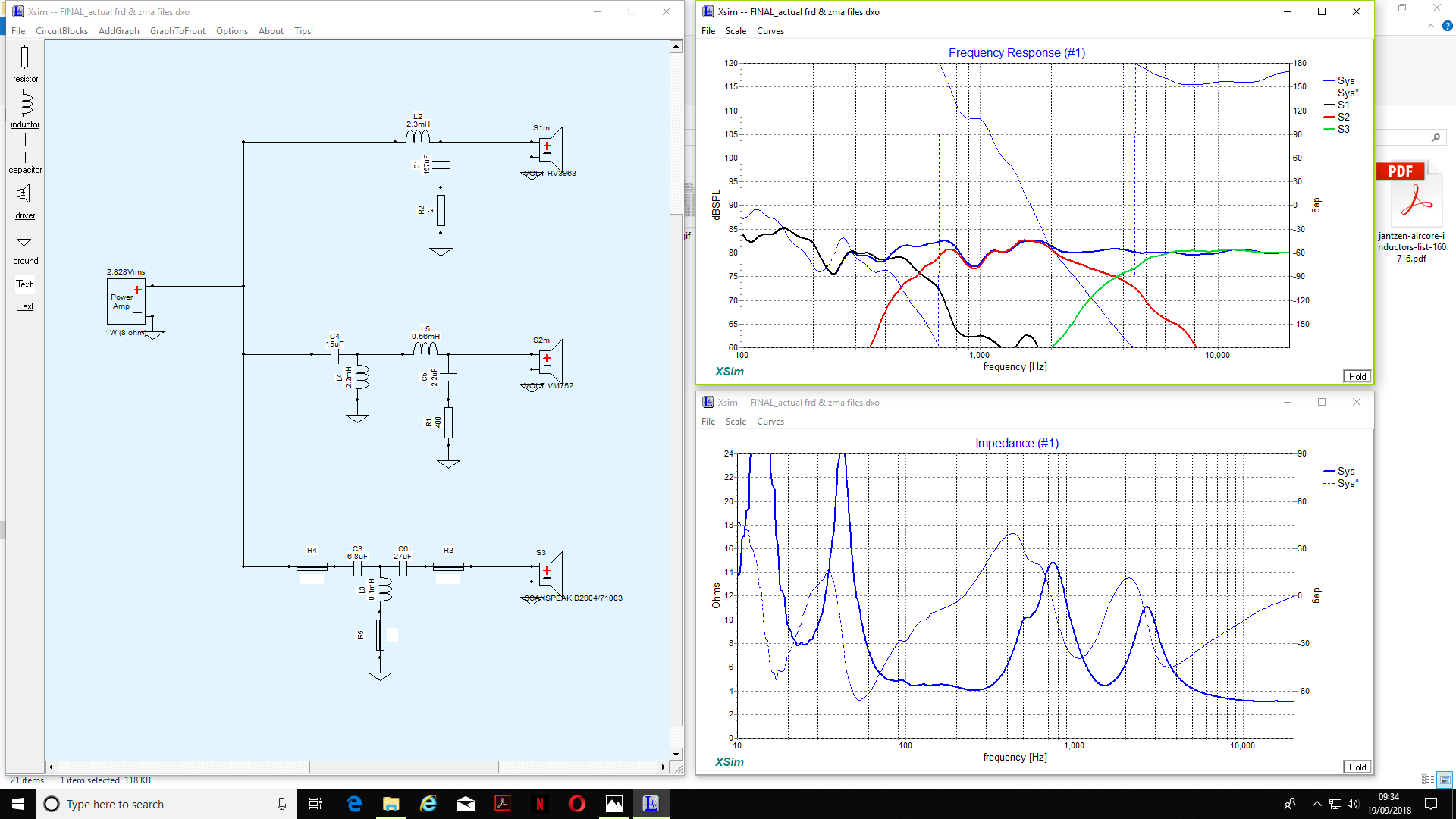Open the CircuitBlocks menu

click(x=61, y=31)
